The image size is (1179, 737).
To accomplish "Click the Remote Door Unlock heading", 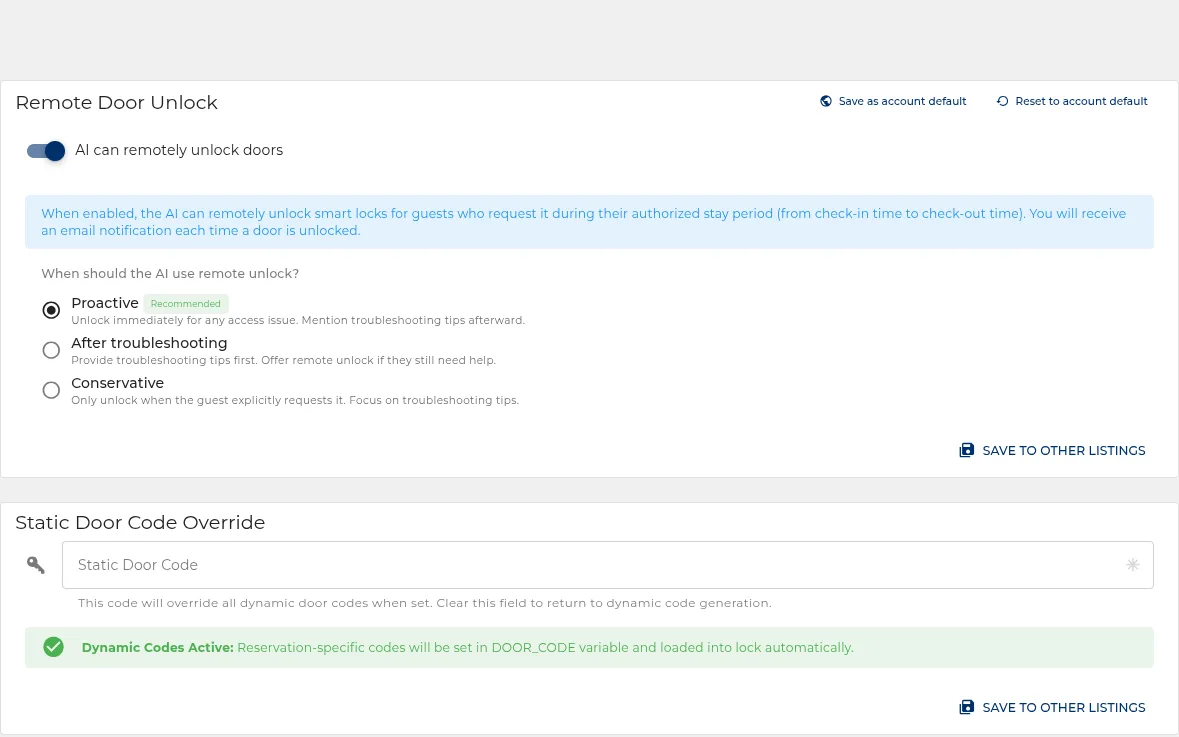I will (117, 102).
